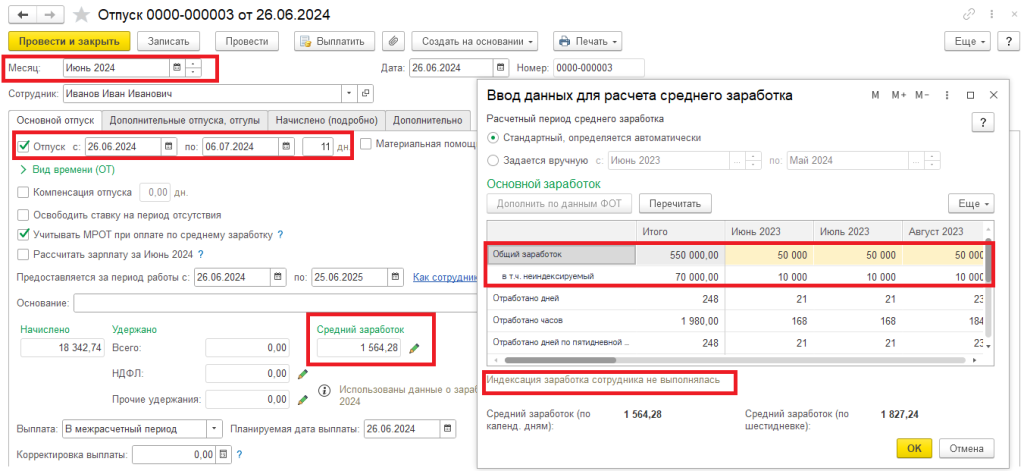Click the paperclip attachments icon
1024x471 pixels.
click(x=393, y=41)
